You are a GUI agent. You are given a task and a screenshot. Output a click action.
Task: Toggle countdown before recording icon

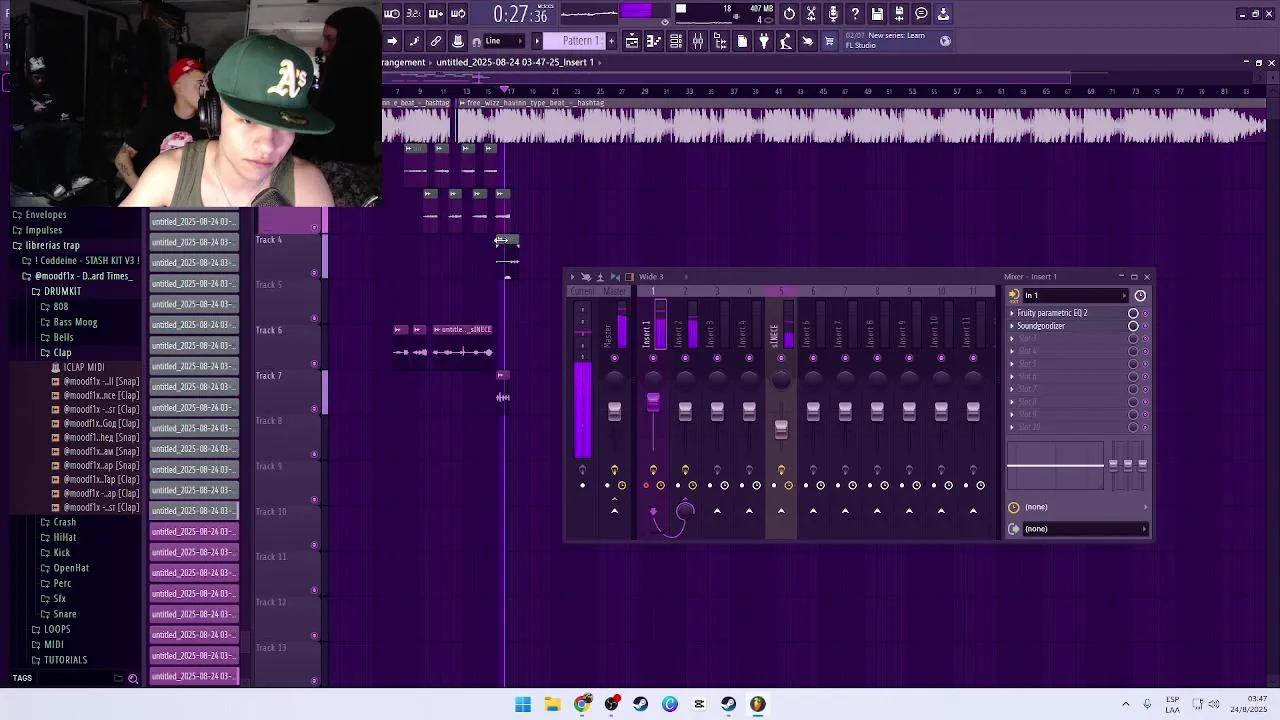point(413,14)
